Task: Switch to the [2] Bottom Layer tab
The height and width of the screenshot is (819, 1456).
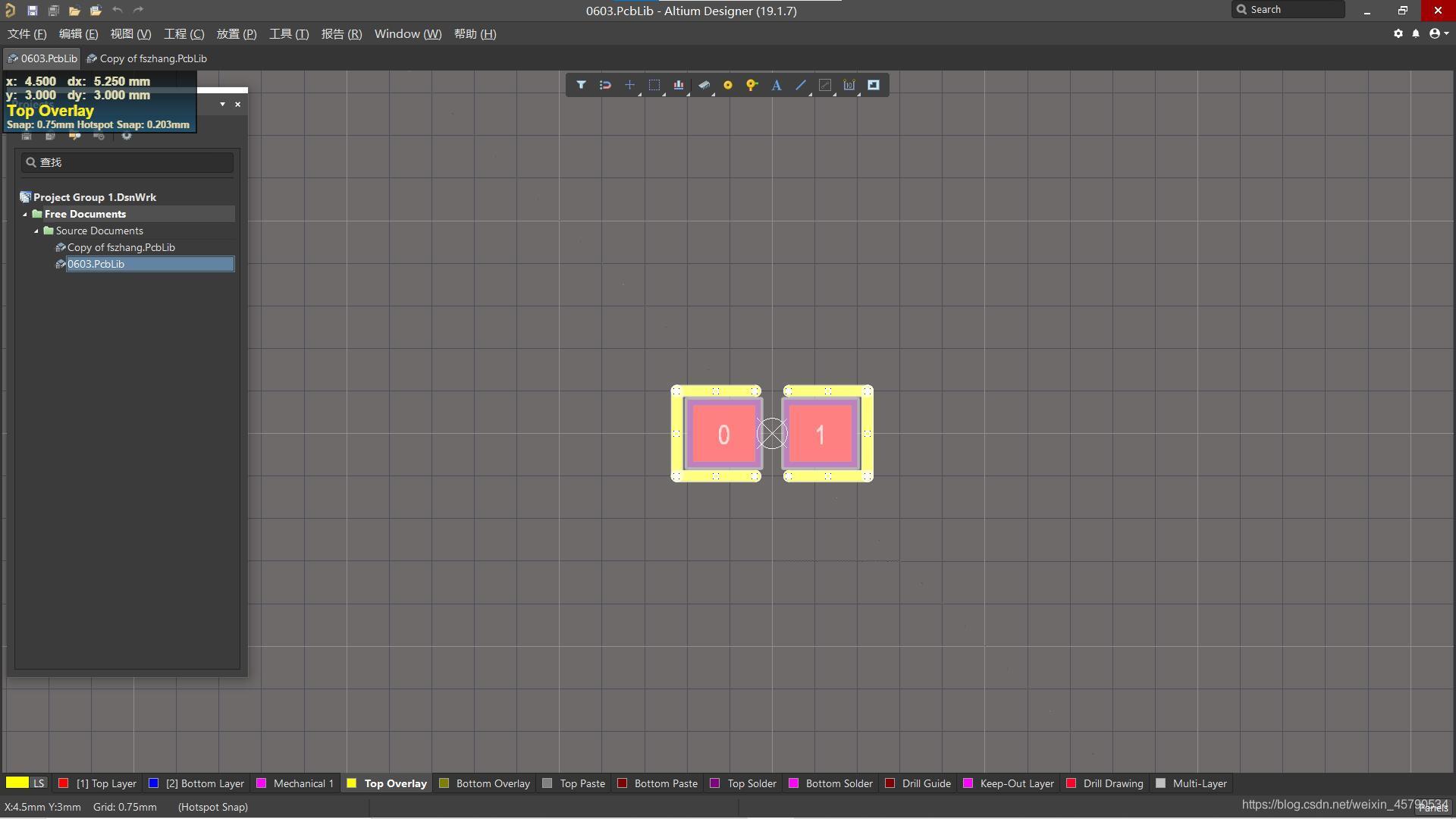Action: (196, 783)
